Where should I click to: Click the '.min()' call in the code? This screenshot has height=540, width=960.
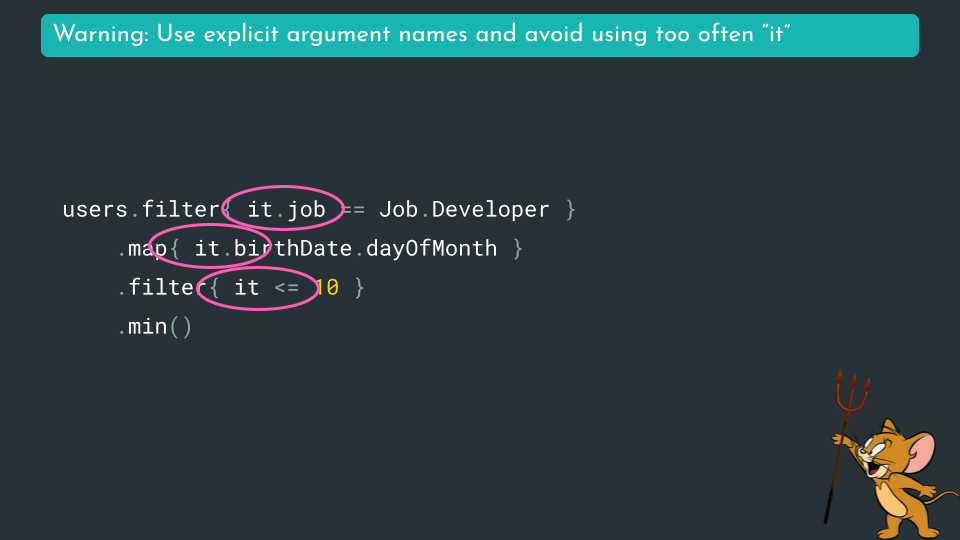(154, 327)
